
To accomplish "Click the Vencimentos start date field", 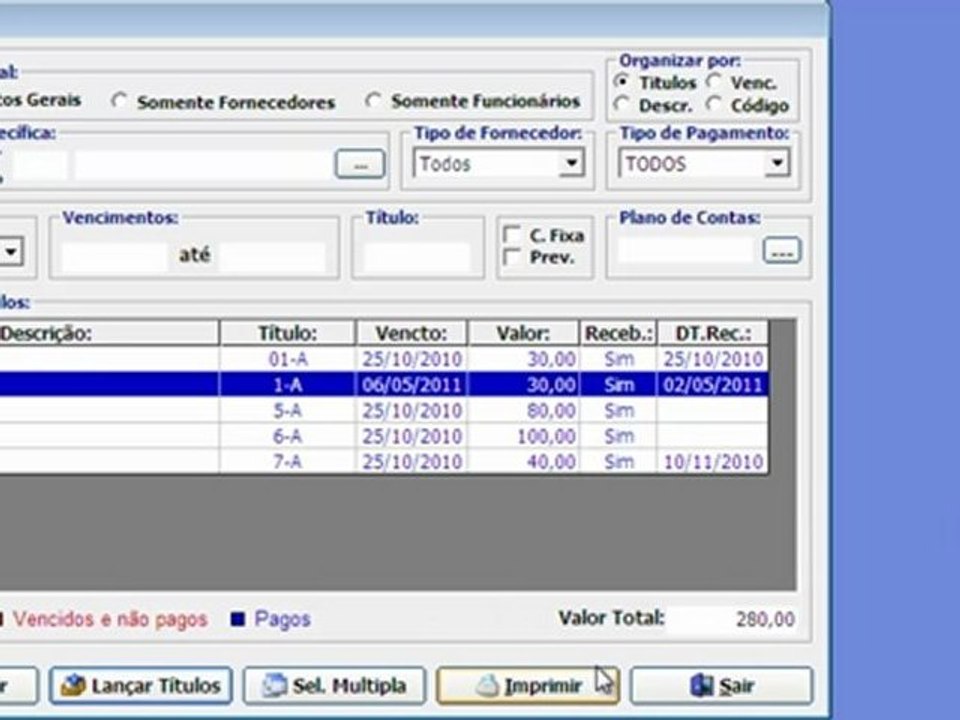I will (x=114, y=257).
